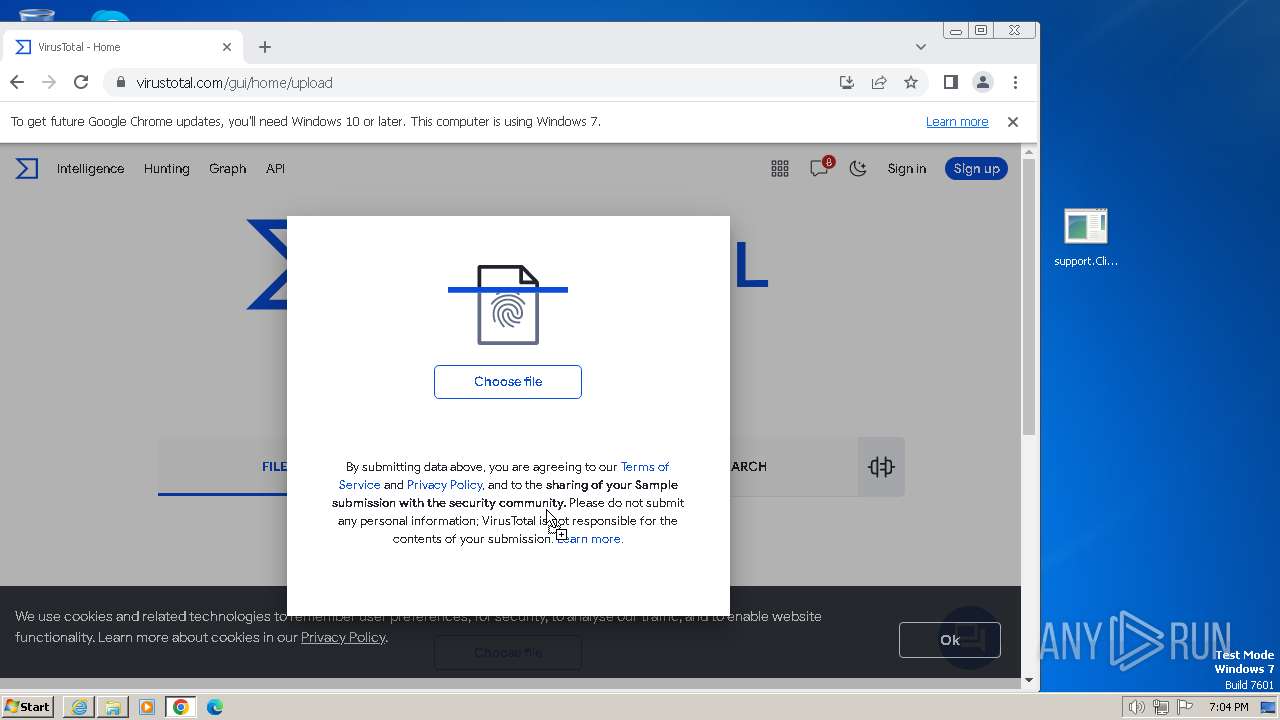Click the install app icon in address bar
1280x720 pixels.
847,83
